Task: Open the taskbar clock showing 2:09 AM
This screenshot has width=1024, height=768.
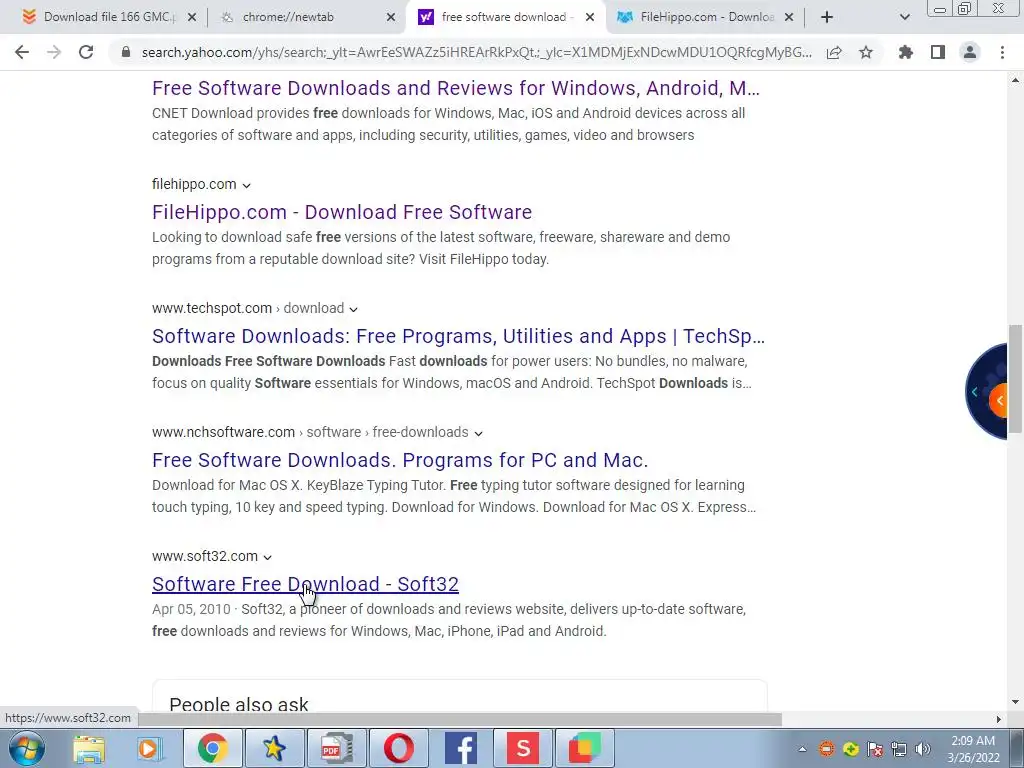Action: click(974, 749)
